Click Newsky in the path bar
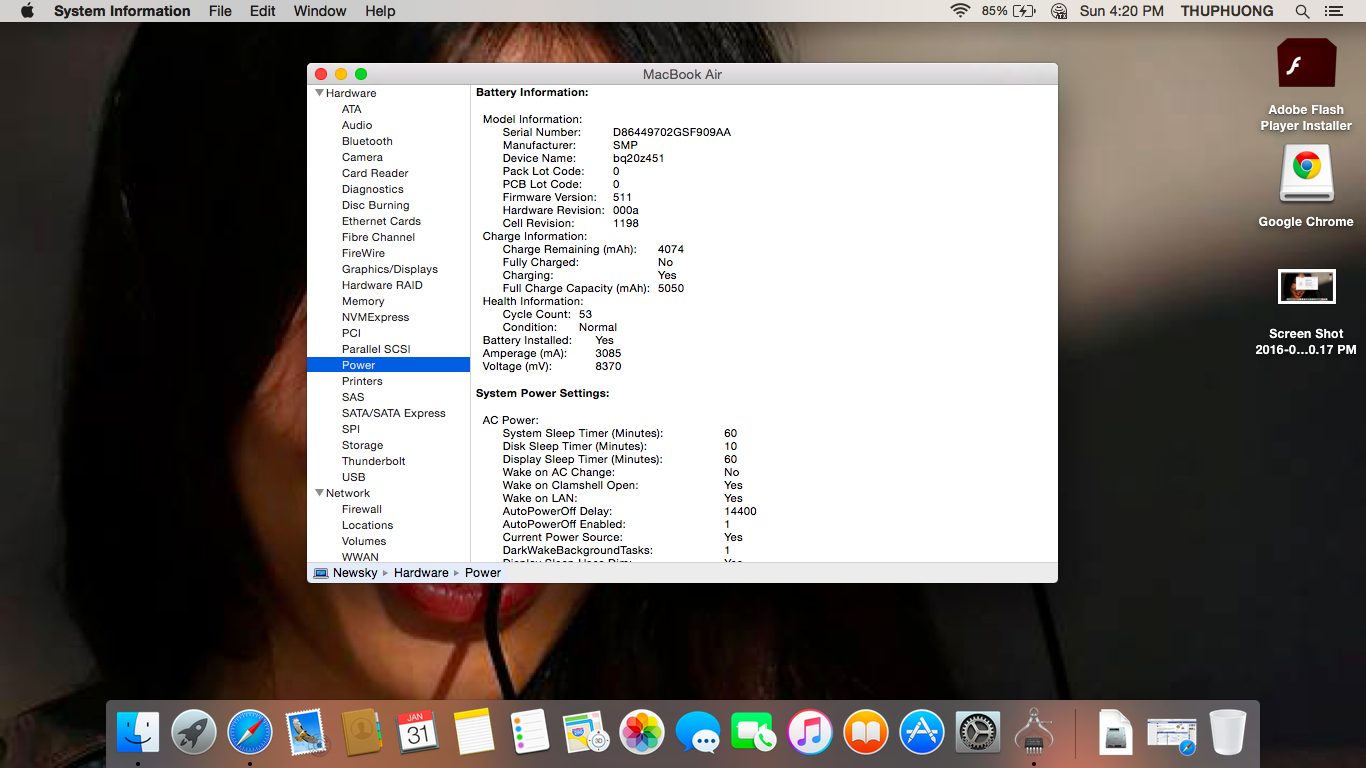 point(355,573)
